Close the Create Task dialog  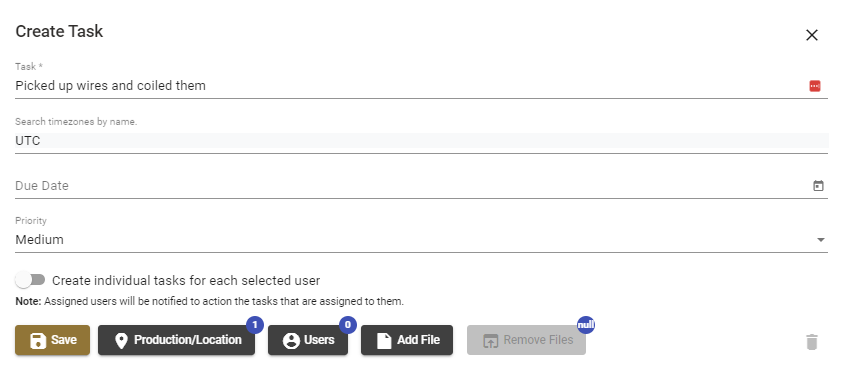tap(811, 35)
